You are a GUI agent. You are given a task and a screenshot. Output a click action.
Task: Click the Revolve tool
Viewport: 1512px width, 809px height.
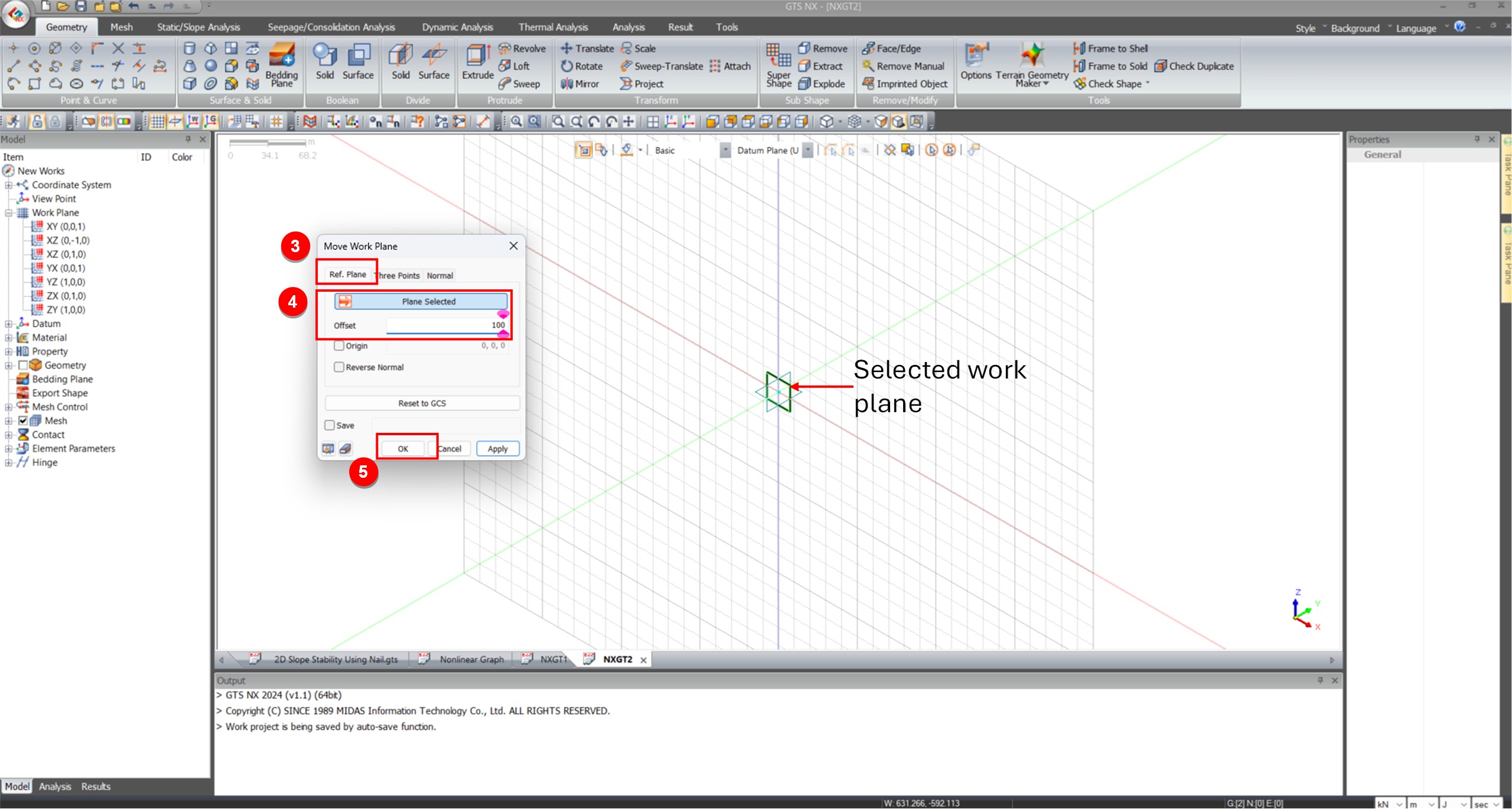click(522, 48)
